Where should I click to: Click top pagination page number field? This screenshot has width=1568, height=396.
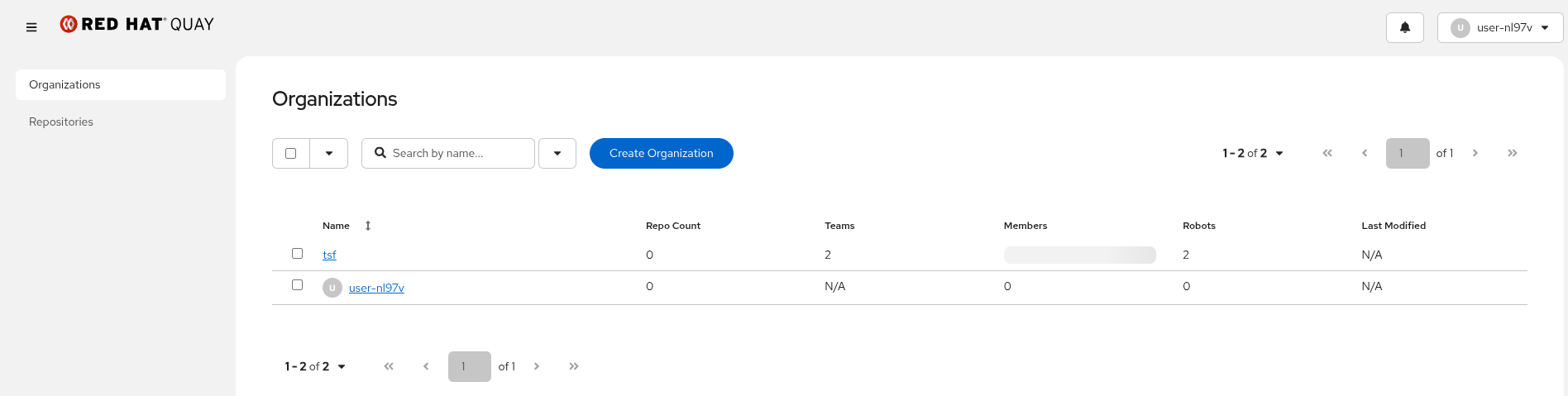click(x=1408, y=153)
